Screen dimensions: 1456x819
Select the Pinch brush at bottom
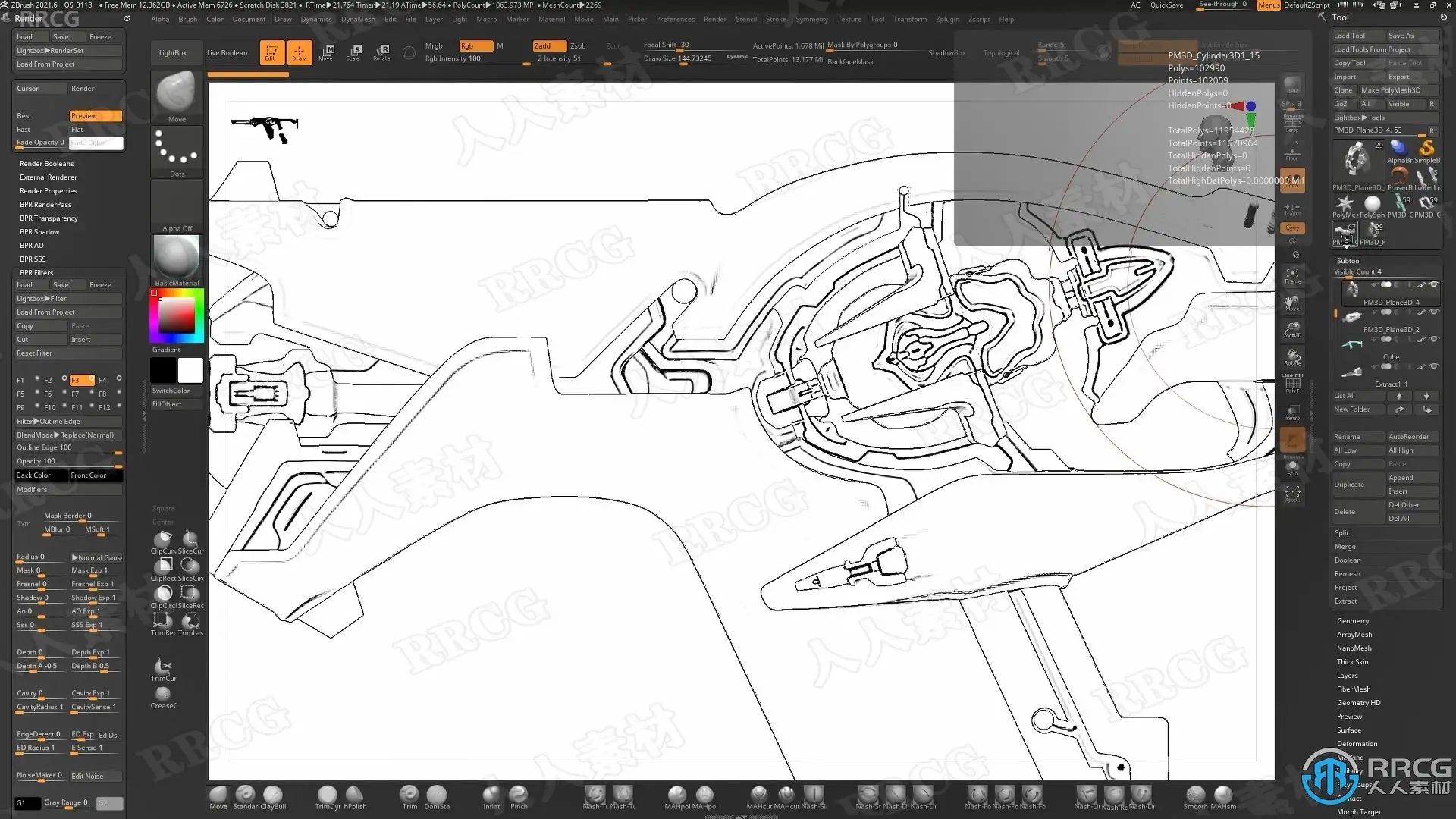519,795
